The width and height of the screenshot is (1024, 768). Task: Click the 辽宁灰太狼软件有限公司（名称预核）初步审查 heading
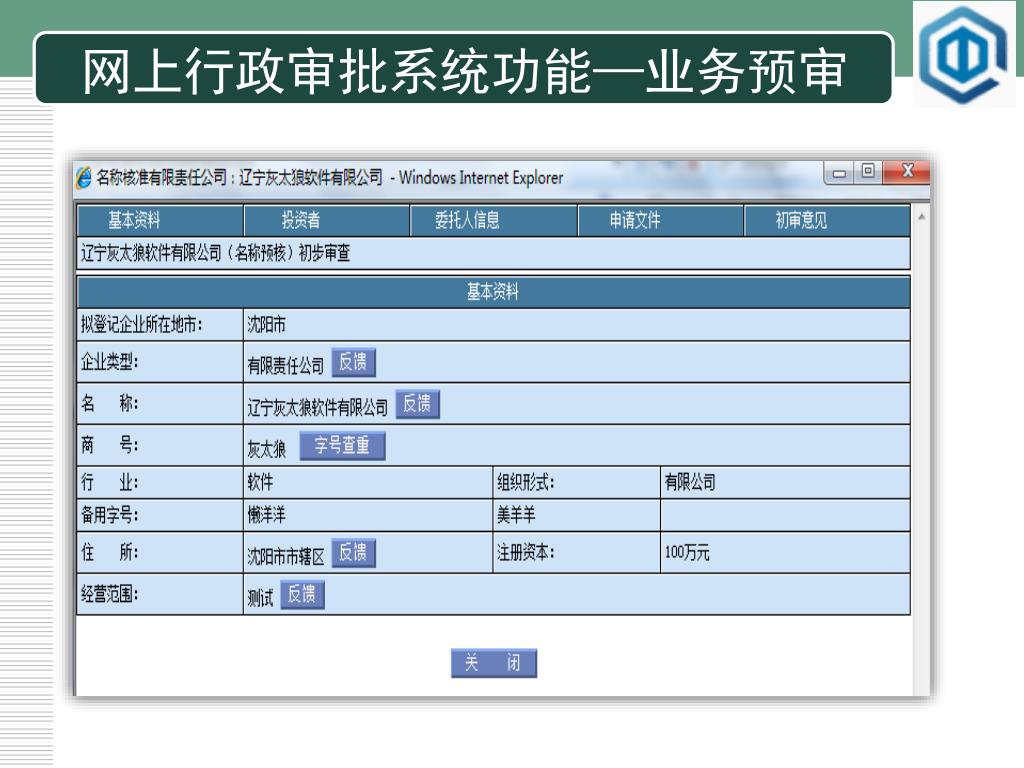(x=216, y=253)
